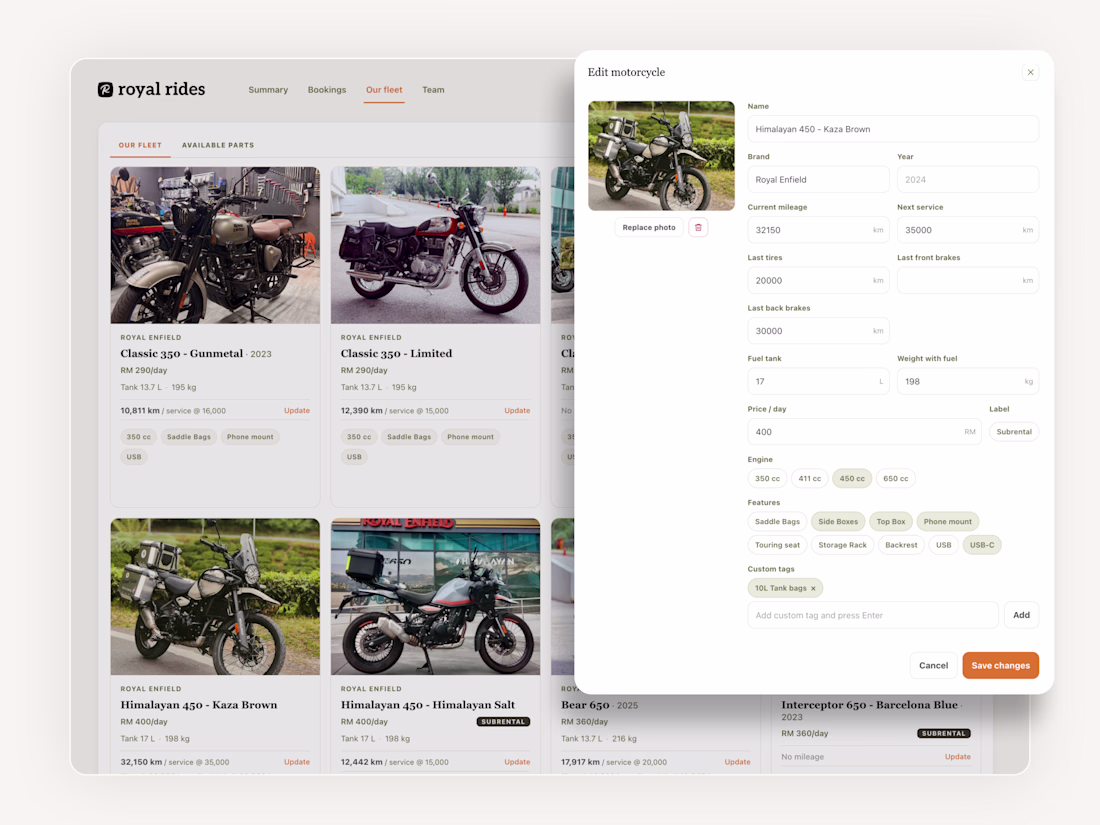Toggle the 650 cc engine option
The width and height of the screenshot is (1100, 825).
(895, 478)
